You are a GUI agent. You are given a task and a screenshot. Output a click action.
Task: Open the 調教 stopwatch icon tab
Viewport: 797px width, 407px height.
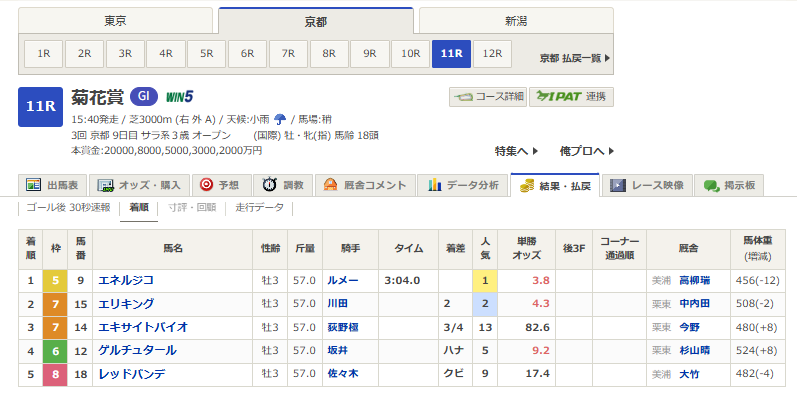tap(270, 185)
